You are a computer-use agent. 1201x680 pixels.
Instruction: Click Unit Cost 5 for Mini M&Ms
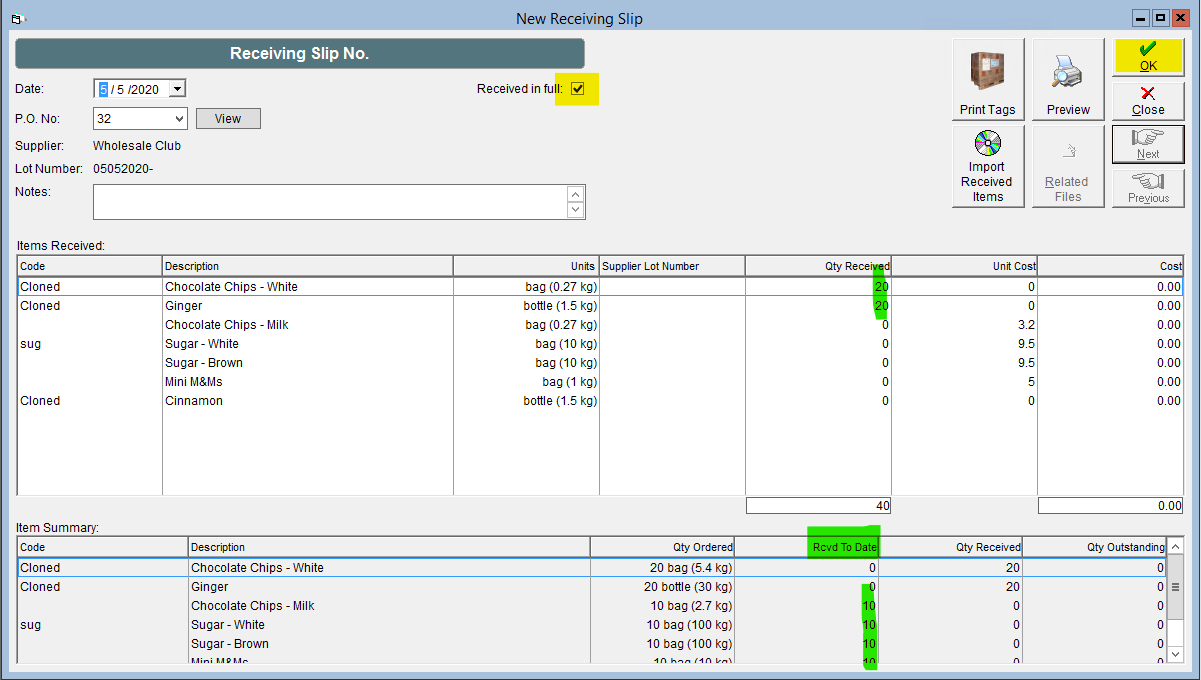[964, 382]
